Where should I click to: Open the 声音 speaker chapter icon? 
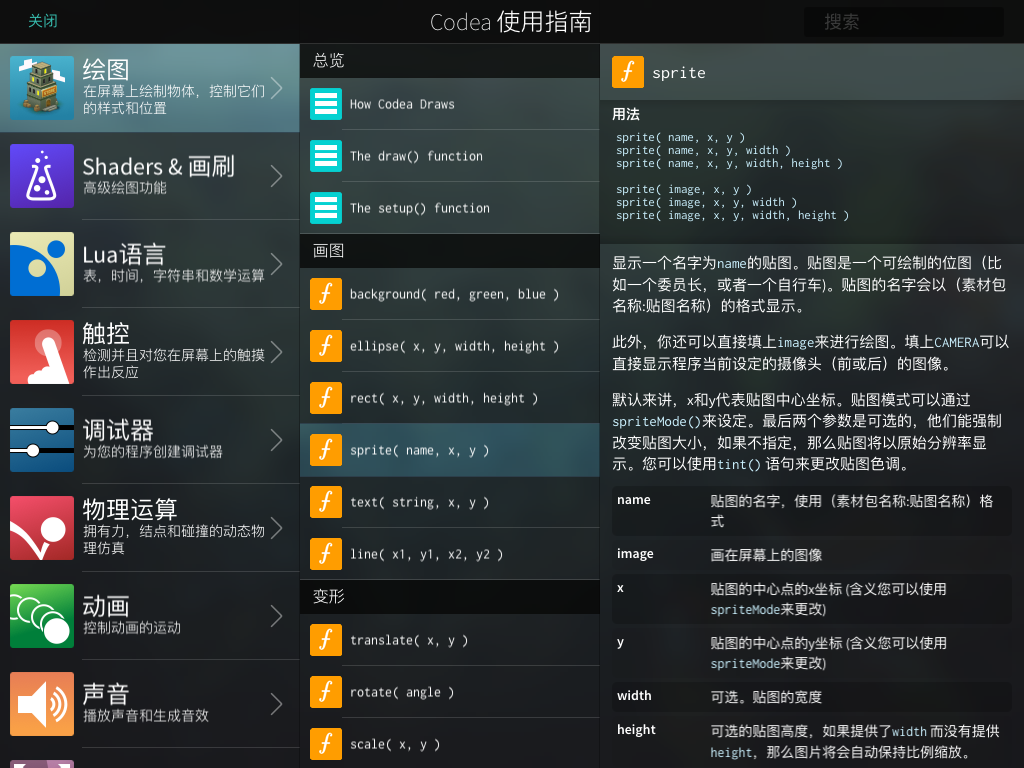pos(42,704)
